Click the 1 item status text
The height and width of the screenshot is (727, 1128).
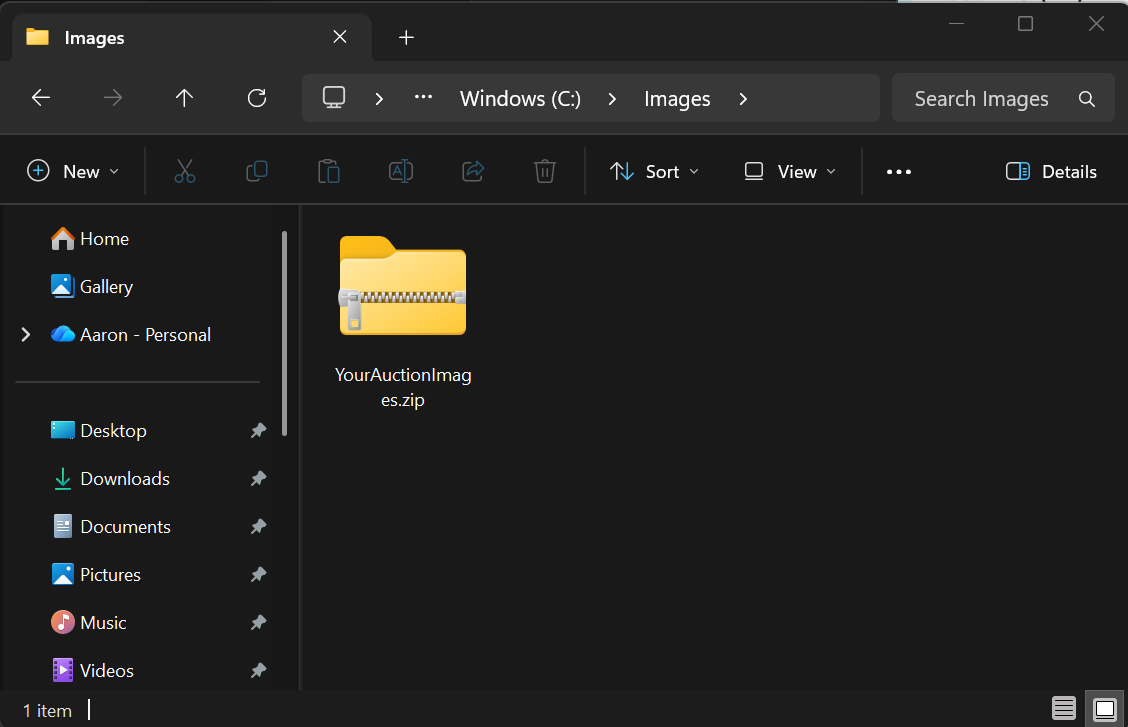pyautogui.click(x=47, y=710)
